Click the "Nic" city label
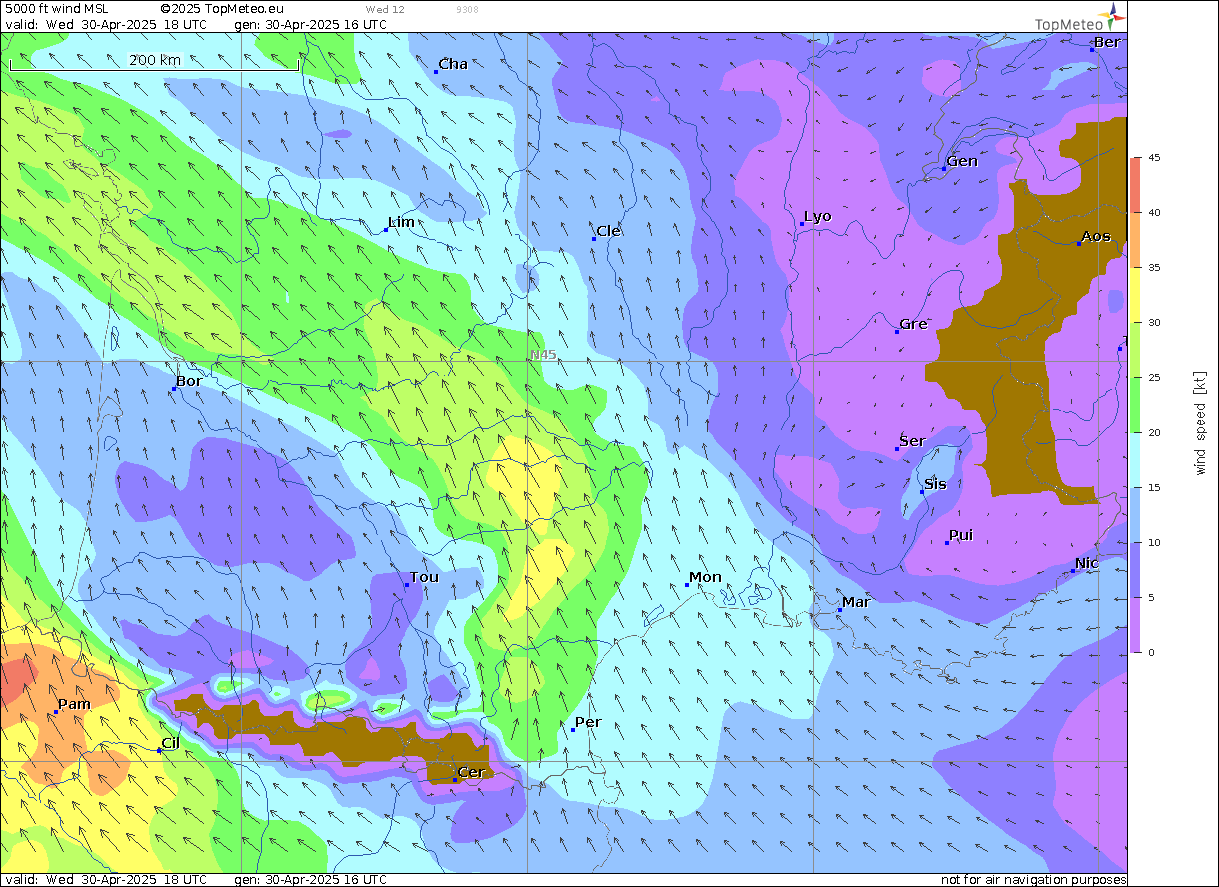The width and height of the screenshot is (1219, 887). (x=1087, y=563)
